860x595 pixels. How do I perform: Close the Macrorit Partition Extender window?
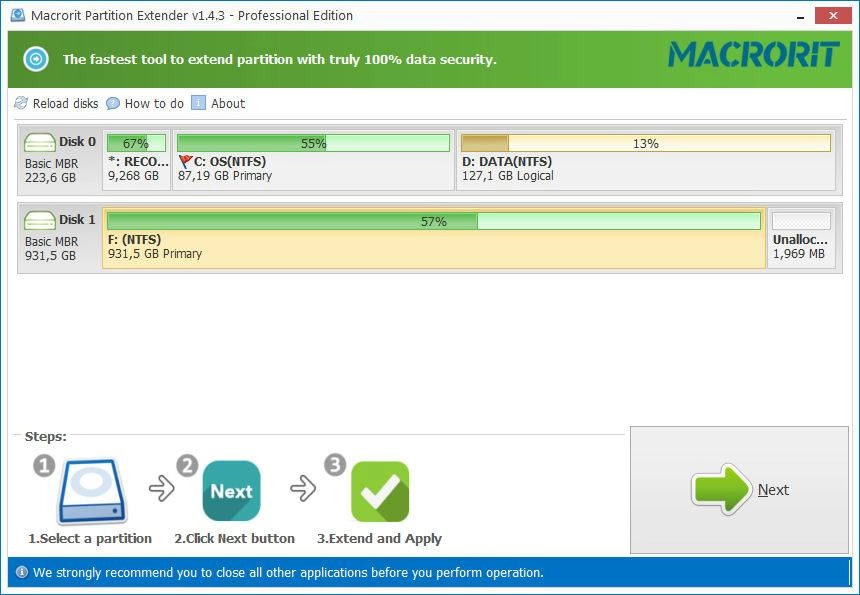(833, 15)
